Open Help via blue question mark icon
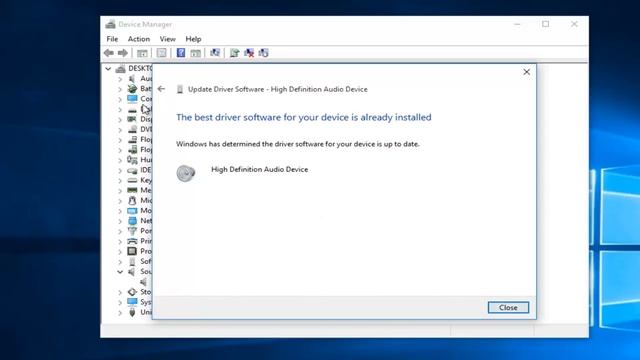The image size is (640, 360). [x=181, y=53]
